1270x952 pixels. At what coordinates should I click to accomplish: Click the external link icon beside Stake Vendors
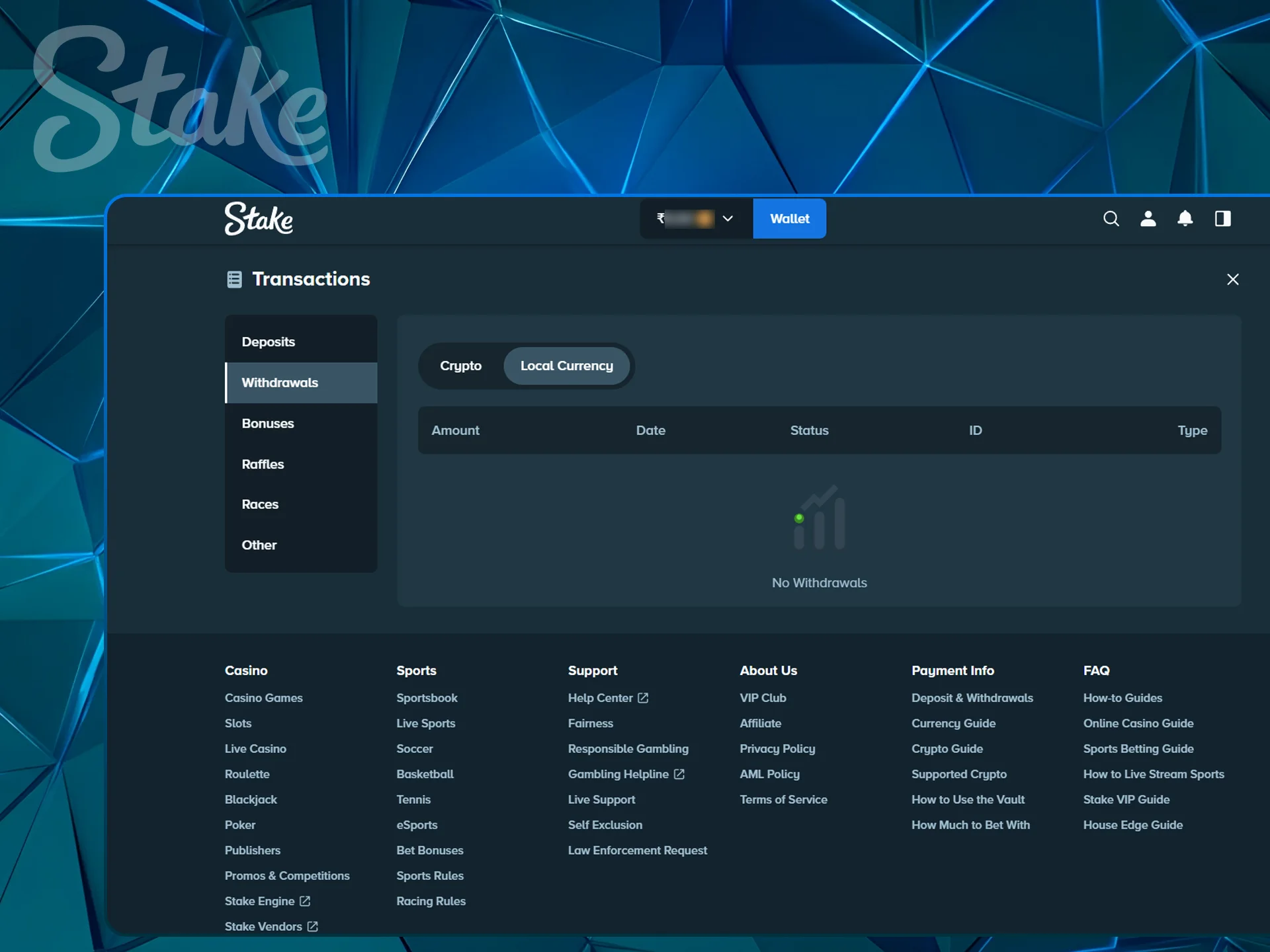[x=313, y=927]
